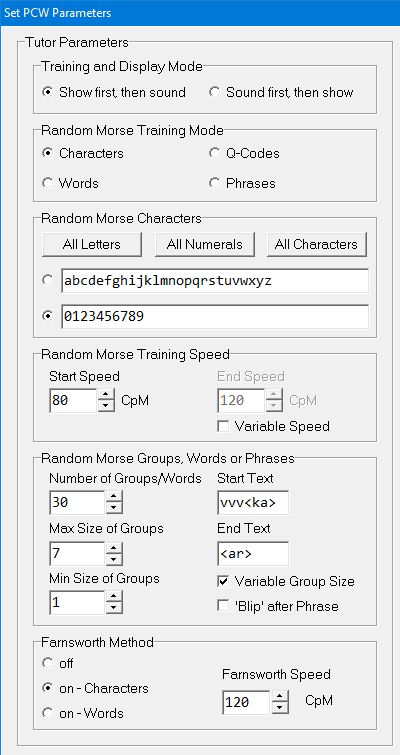Select the alphabet character set radio button
This screenshot has width=400, height=755.
48,280
